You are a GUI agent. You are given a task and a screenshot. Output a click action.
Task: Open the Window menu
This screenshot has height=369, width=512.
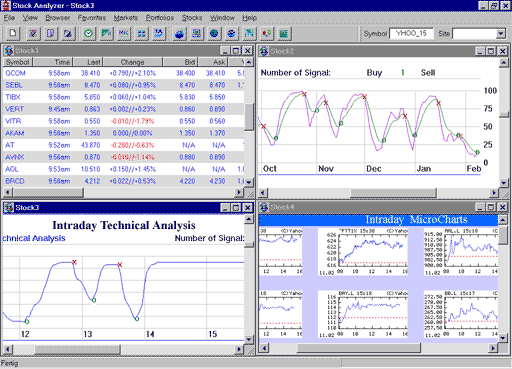222,18
